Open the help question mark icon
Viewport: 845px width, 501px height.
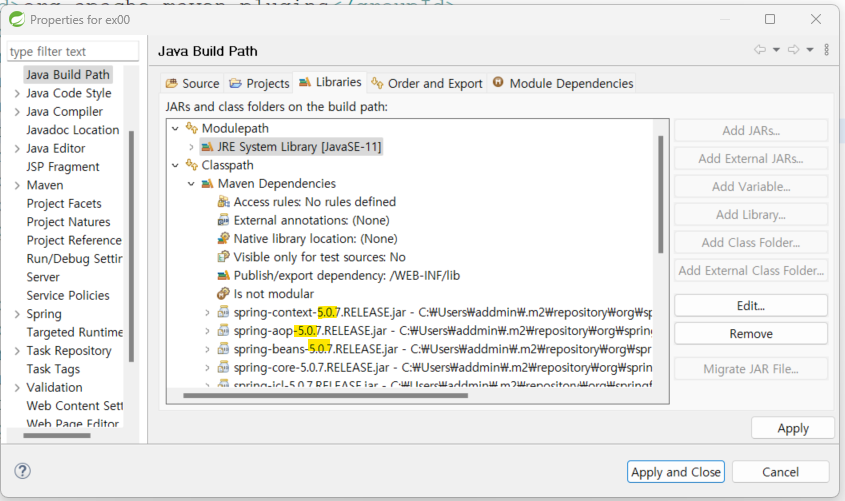point(22,471)
